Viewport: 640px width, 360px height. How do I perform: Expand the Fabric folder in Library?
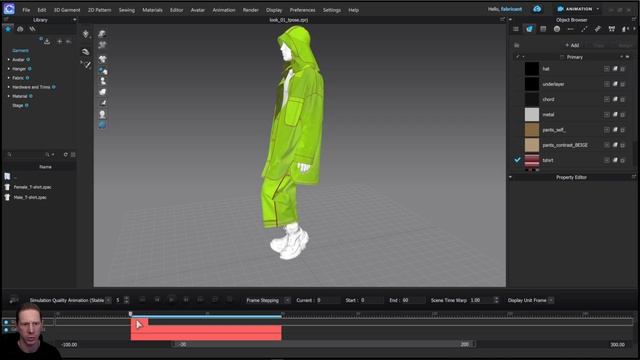tap(9, 78)
